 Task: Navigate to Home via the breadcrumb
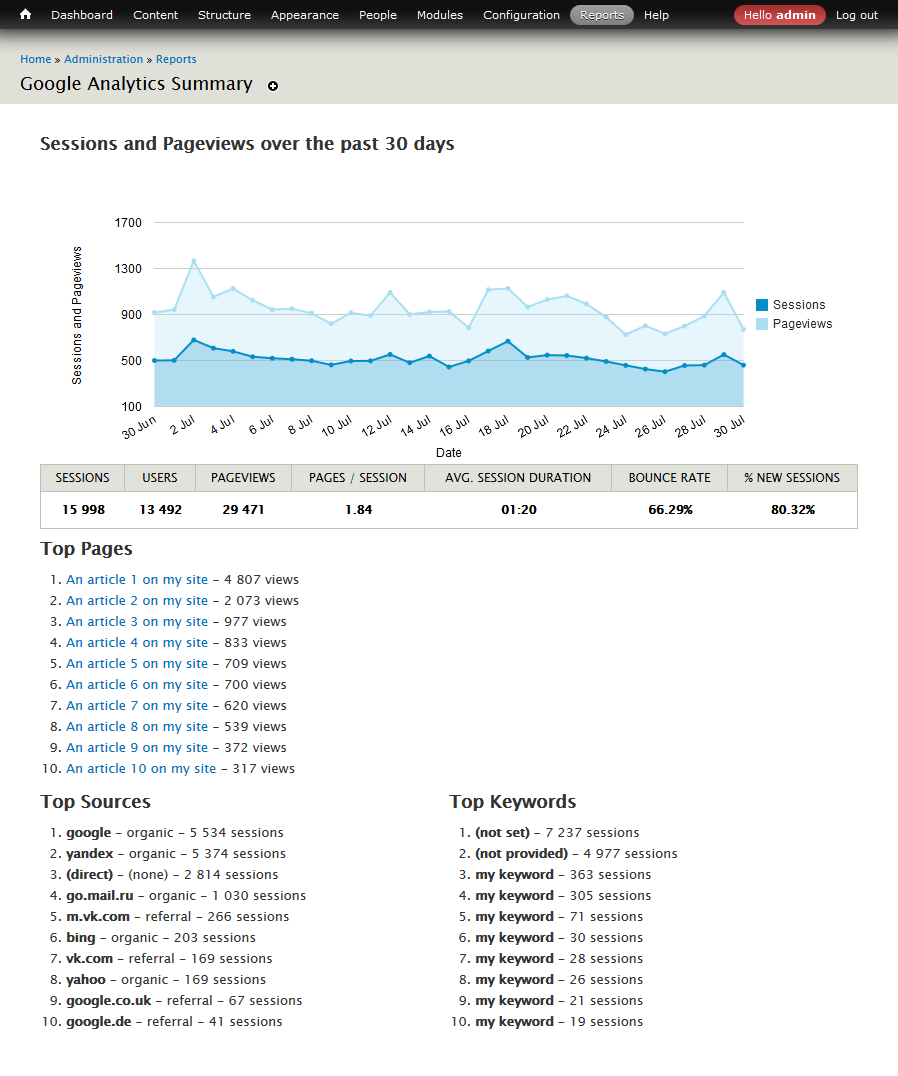click(35, 59)
